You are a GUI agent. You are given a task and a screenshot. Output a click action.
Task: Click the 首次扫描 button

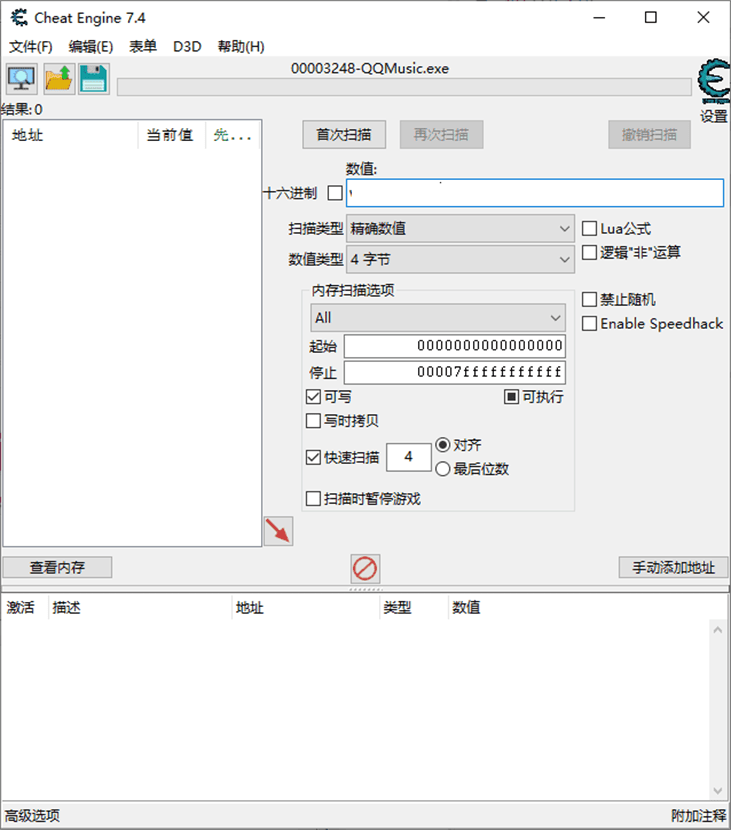(x=344, y=134)
